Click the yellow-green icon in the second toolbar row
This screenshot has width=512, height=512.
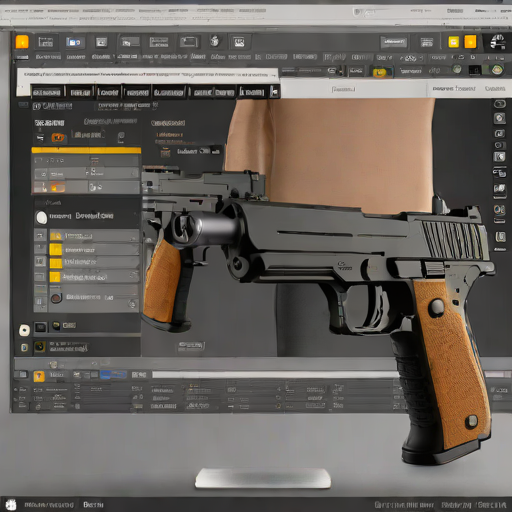coord(380,72)
